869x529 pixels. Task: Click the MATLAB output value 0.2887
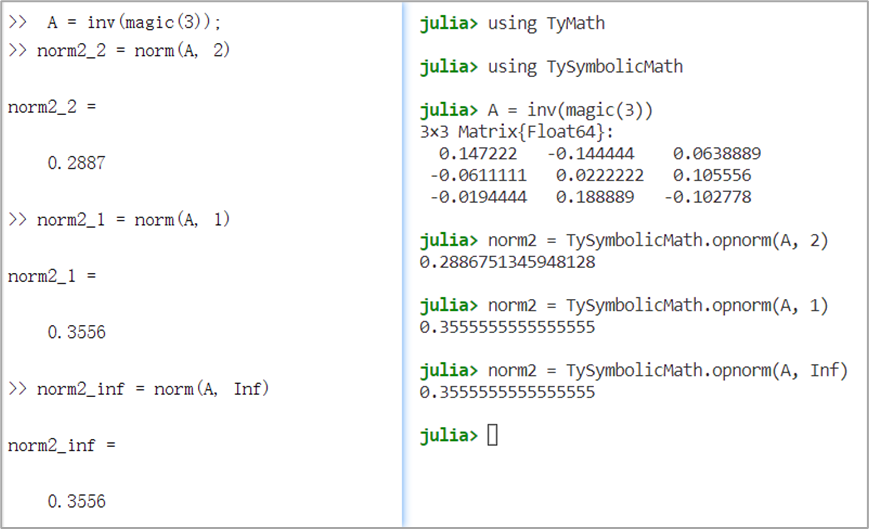[x=76, y=163]
